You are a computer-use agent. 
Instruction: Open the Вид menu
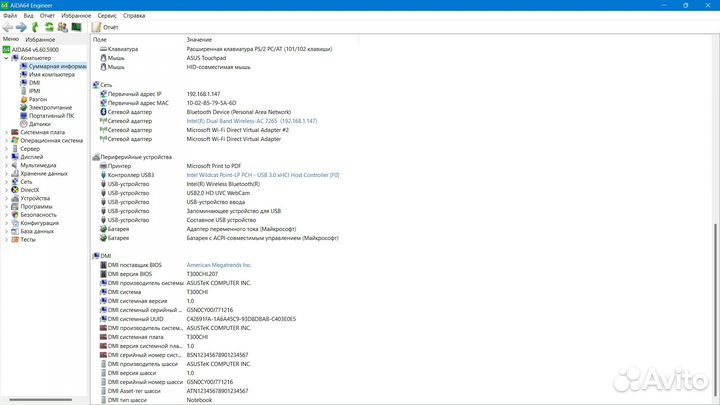(28, 16)
